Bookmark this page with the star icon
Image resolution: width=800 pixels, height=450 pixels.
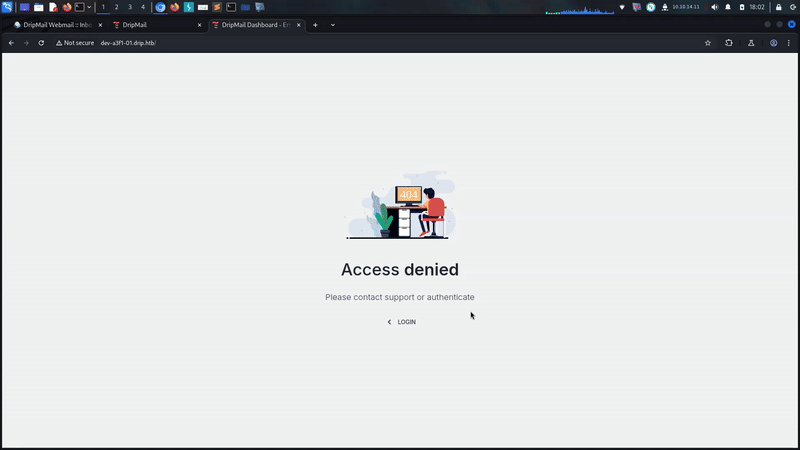pyautogui.click(x=708, y=43)
